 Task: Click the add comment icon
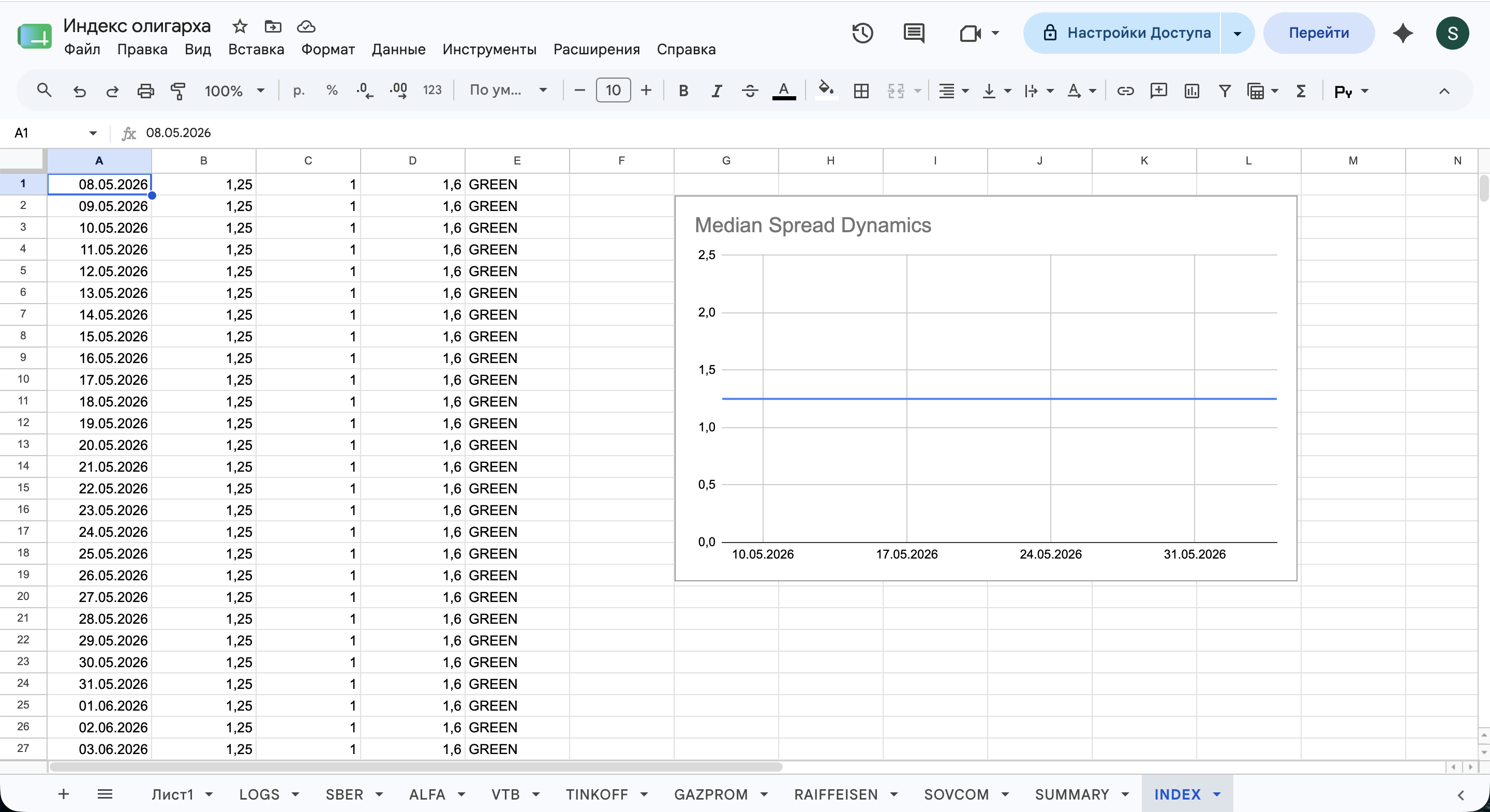coord(1158,90)
